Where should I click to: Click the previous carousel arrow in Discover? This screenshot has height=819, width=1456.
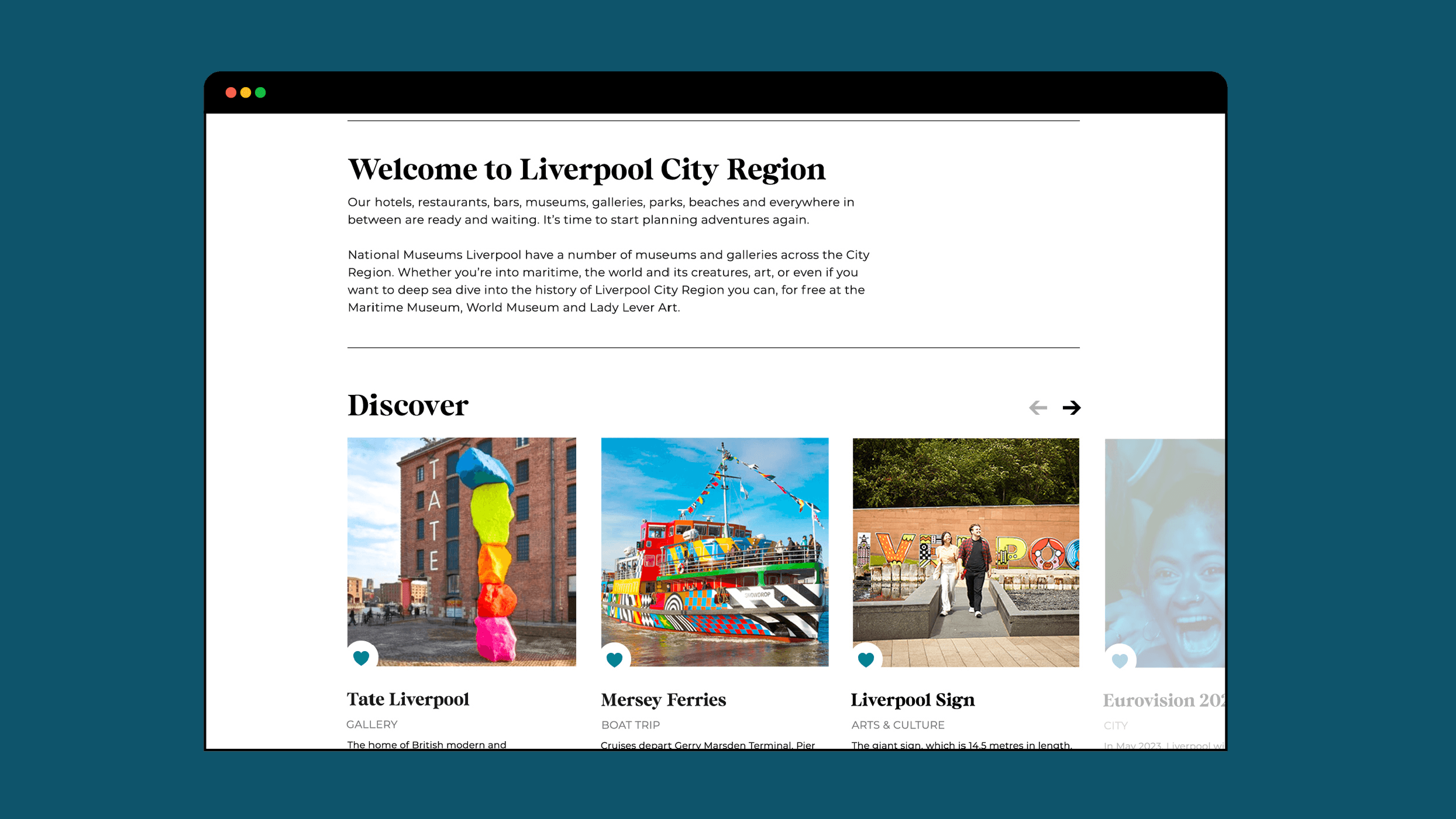(x=1038, y=407)
